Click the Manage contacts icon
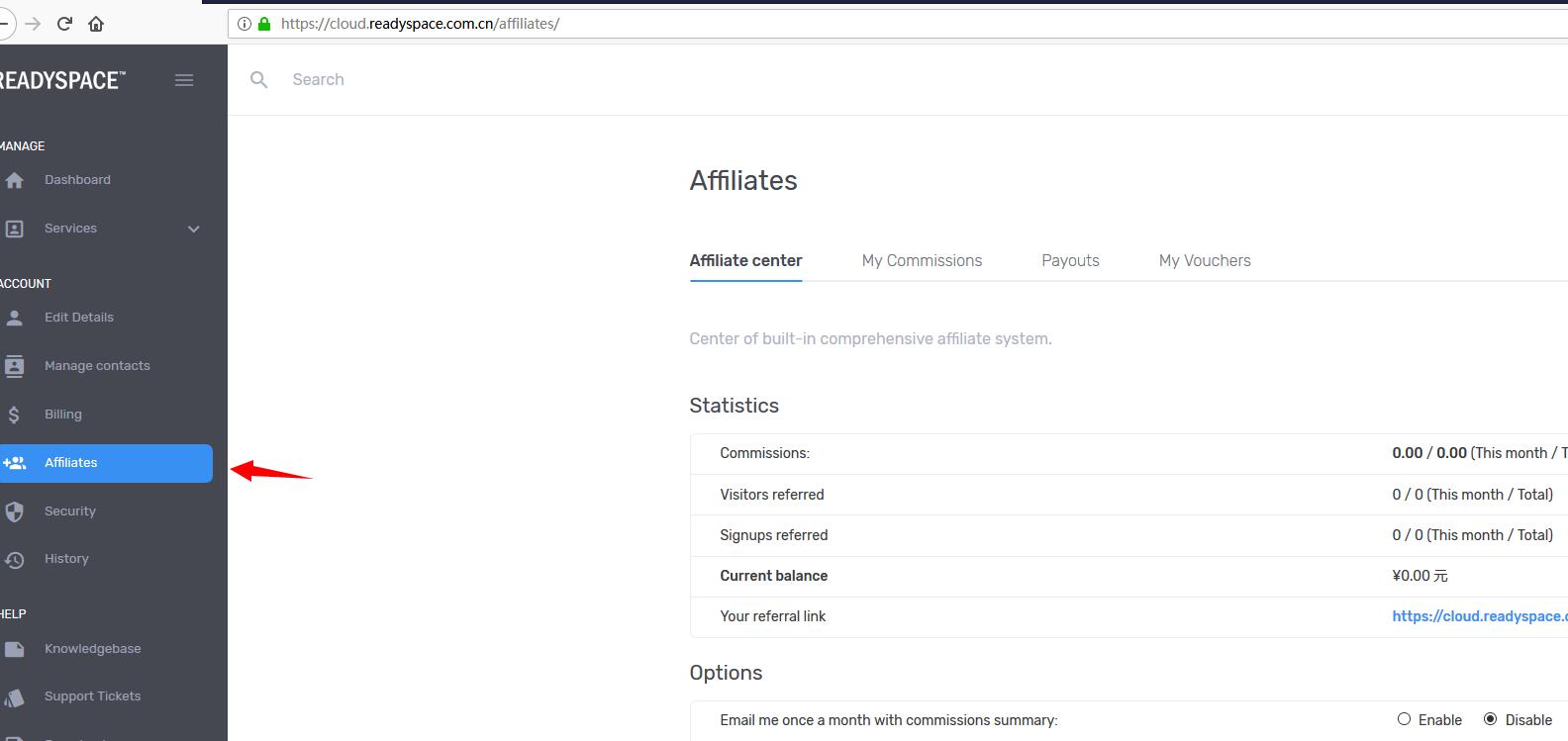The image size is (1568, 741). (x=14, y=366)
